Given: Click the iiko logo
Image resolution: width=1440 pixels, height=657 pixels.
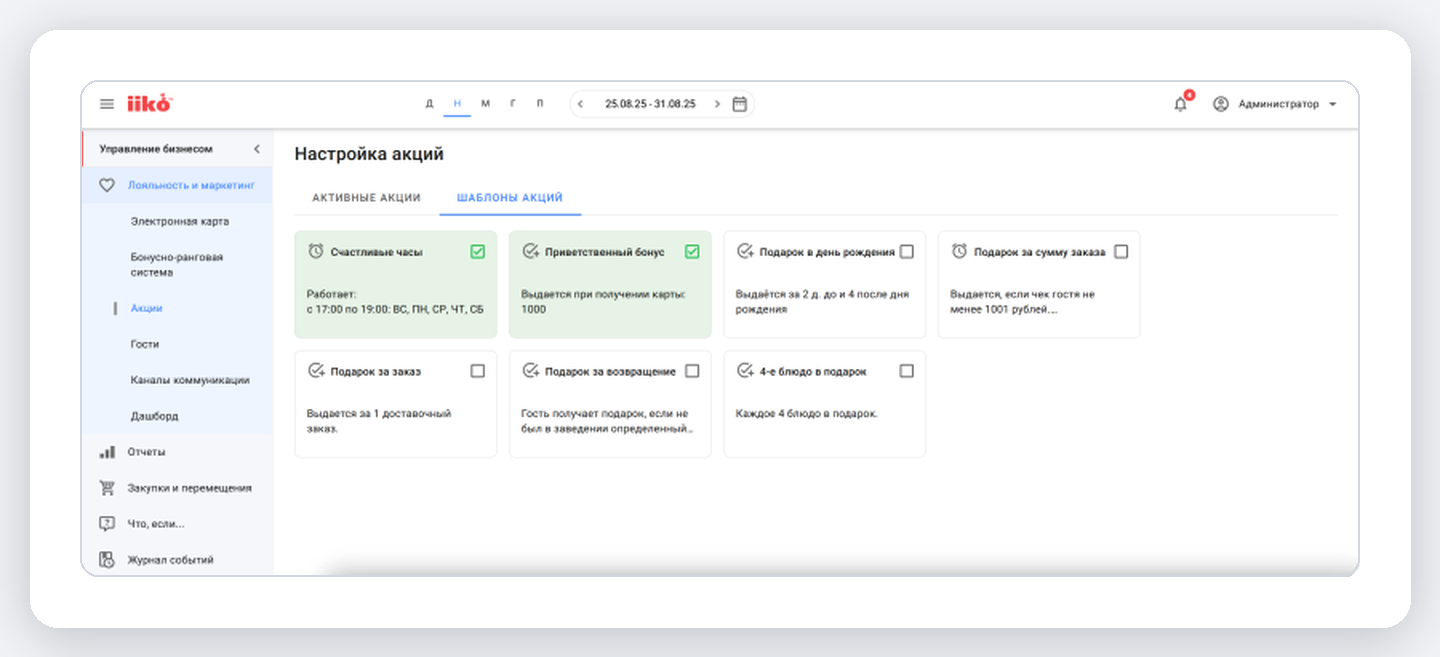Looking at the screenshot, I should click(x=150, y=103).
